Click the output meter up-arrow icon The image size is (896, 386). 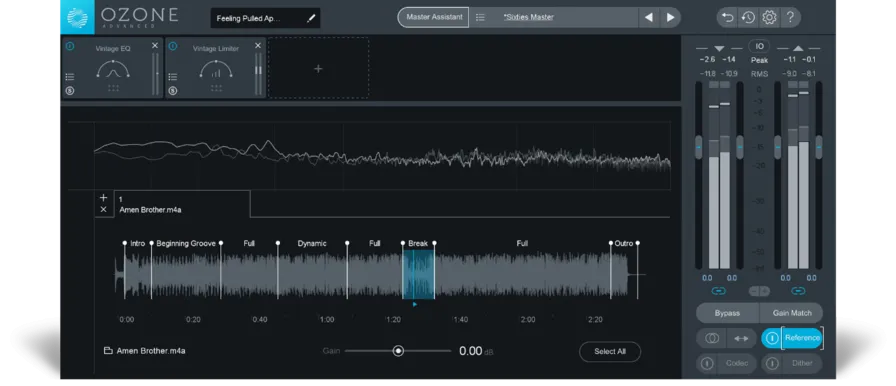[x=798, y=49]
